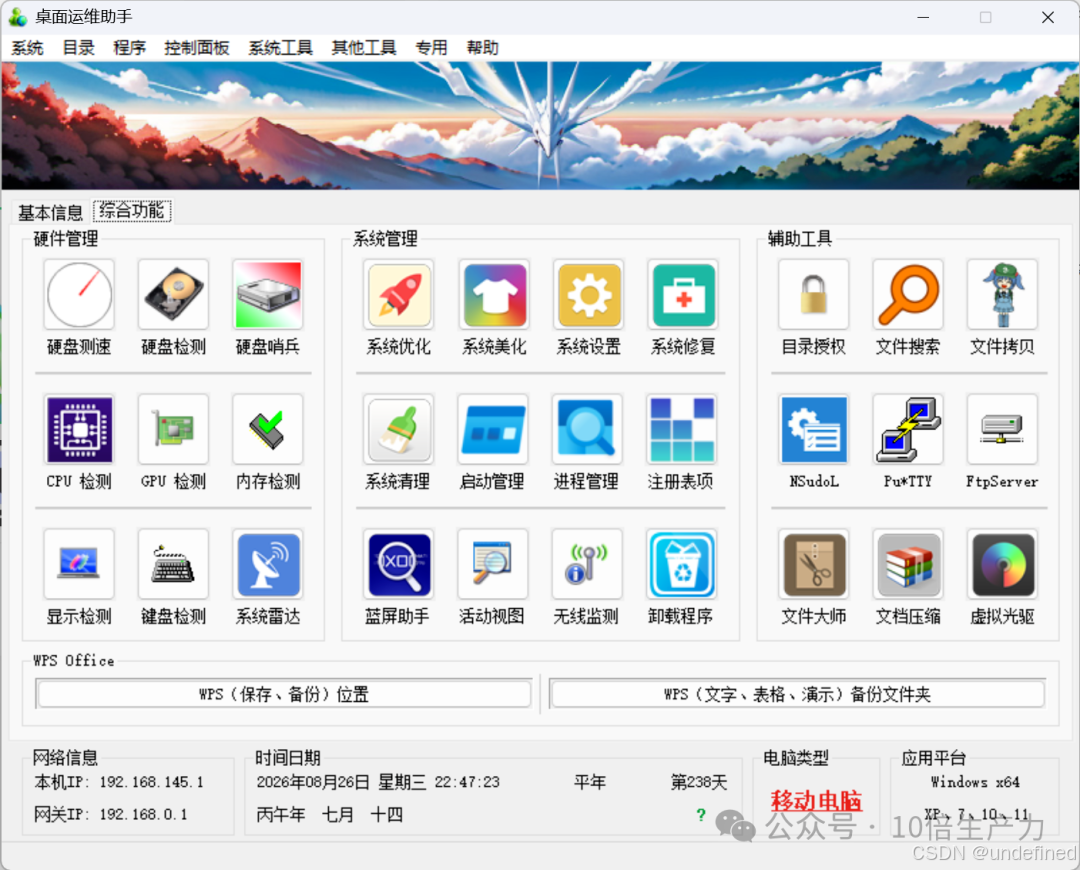This screenshot has width=1080, height=870.
Task: Click 卸载程序 recycle bin icon
Action: [x=683, y=565]
